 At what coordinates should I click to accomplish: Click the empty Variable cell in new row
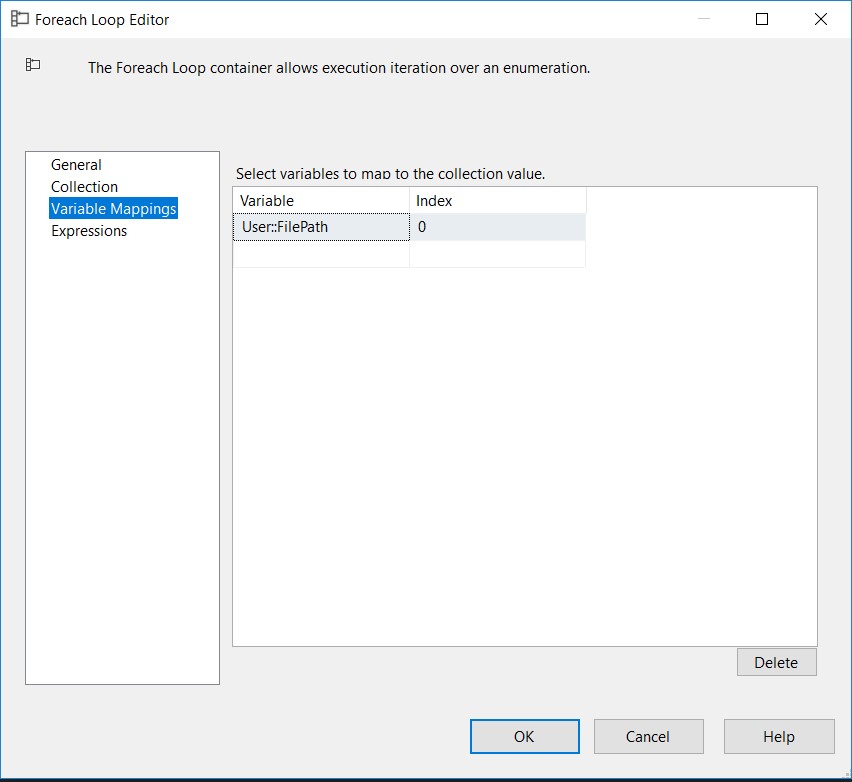tap(321, 255)
